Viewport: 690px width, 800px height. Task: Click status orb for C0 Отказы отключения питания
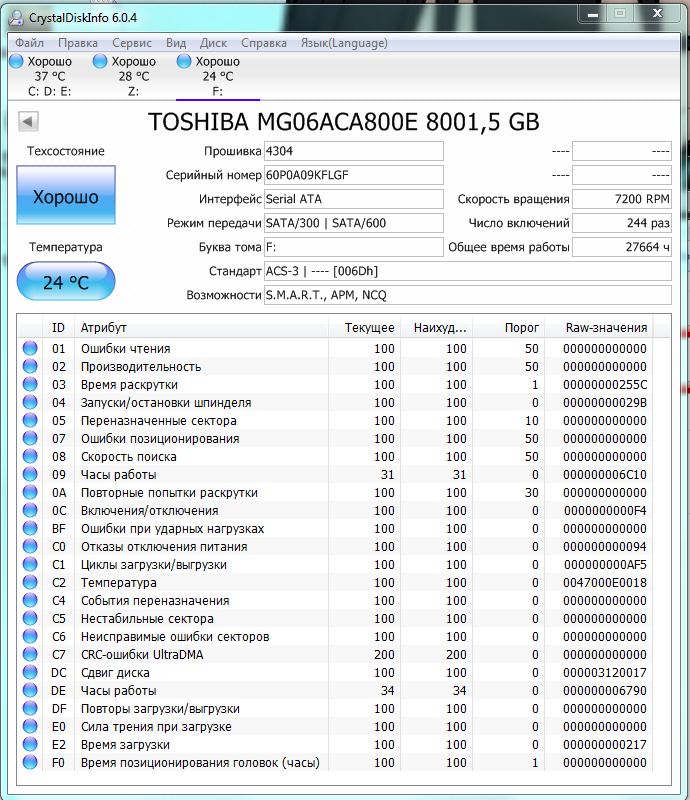click(x=30, y=546)
